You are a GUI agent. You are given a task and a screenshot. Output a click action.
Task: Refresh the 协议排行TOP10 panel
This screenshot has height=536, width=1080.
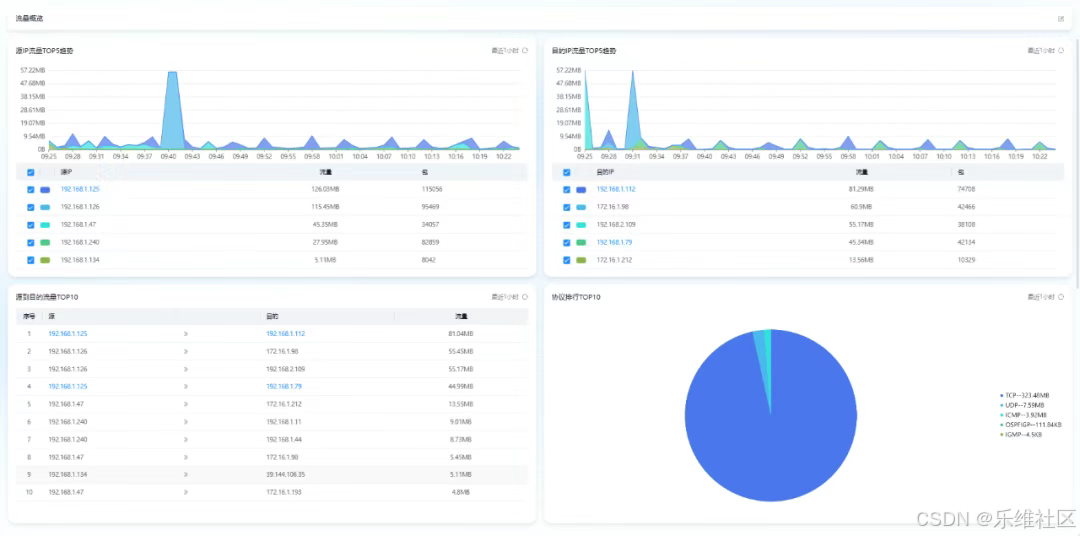coord(1061,297)
